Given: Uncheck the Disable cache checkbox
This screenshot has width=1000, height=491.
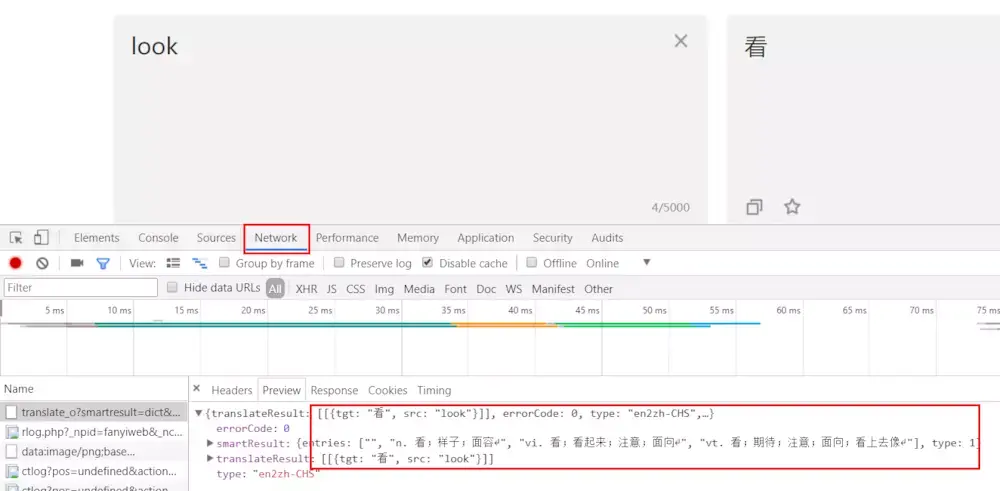Looking at the screenshot, I should tap(427, 263).
